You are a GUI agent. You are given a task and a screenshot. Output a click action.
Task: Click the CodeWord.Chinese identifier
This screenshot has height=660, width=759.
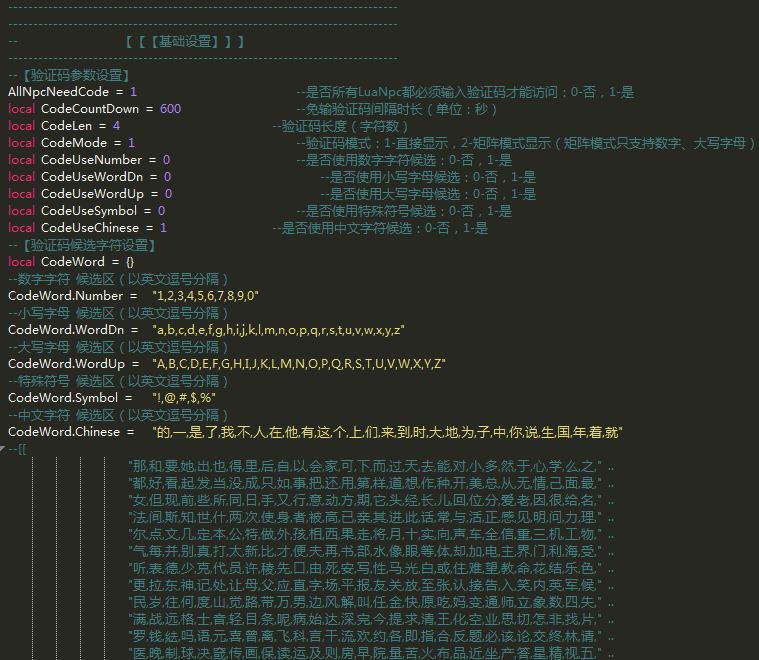(x=65, y=432)
